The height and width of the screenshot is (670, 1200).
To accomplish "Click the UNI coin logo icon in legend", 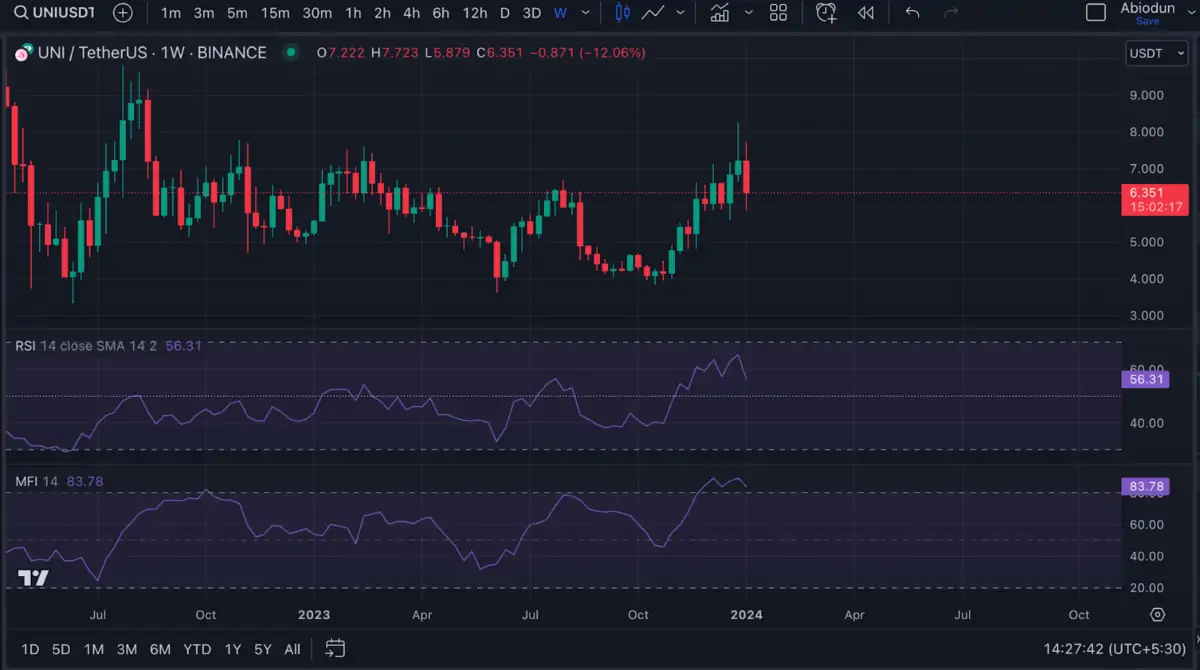I will click(23, 53).
